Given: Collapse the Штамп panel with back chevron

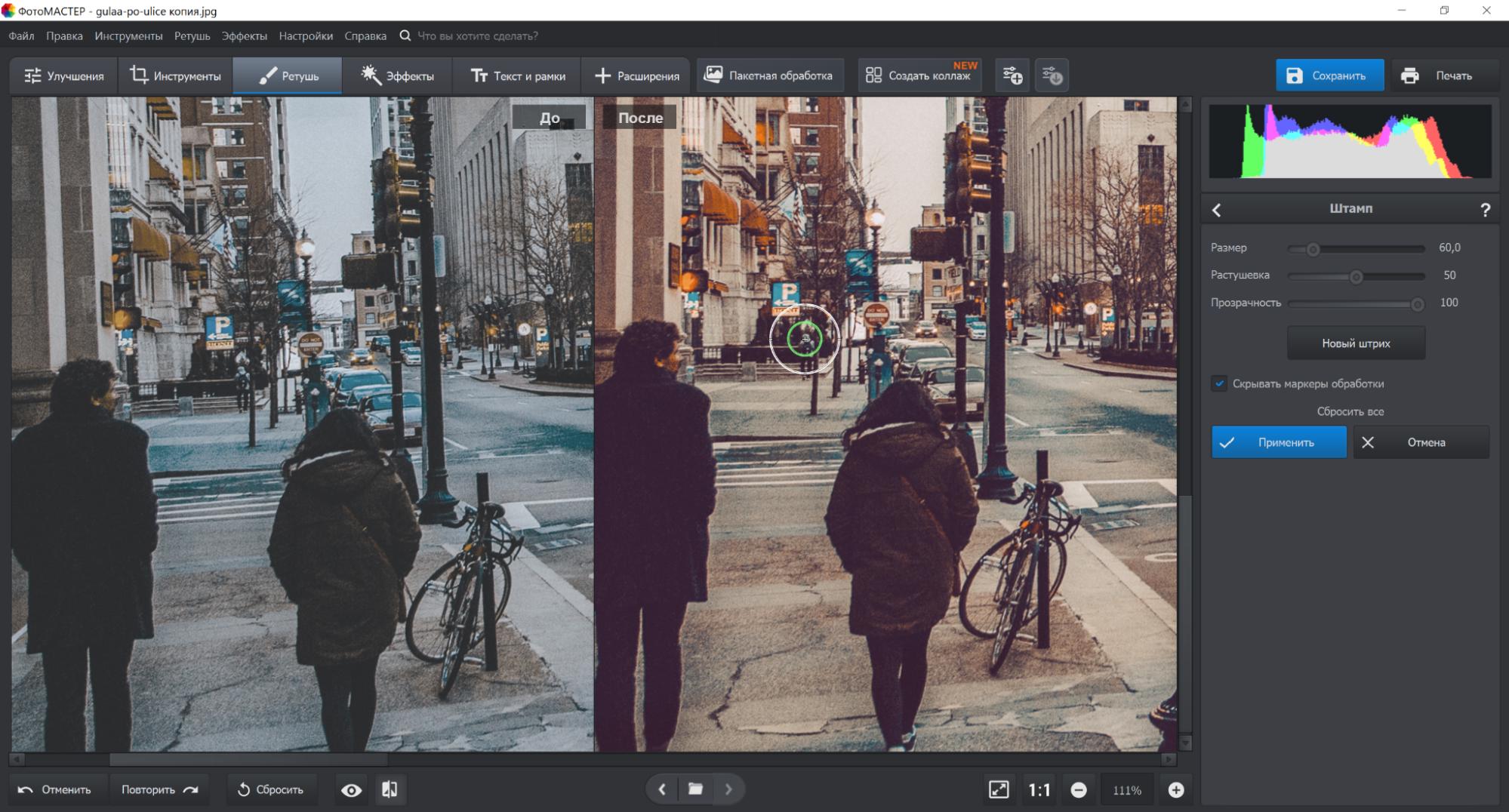Looking at the screenshot, I should [x=1216, y=210].
